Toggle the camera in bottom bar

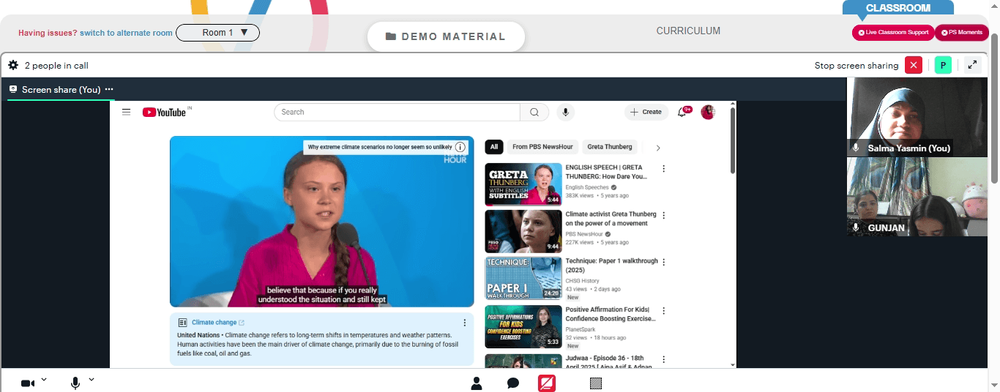28,383
